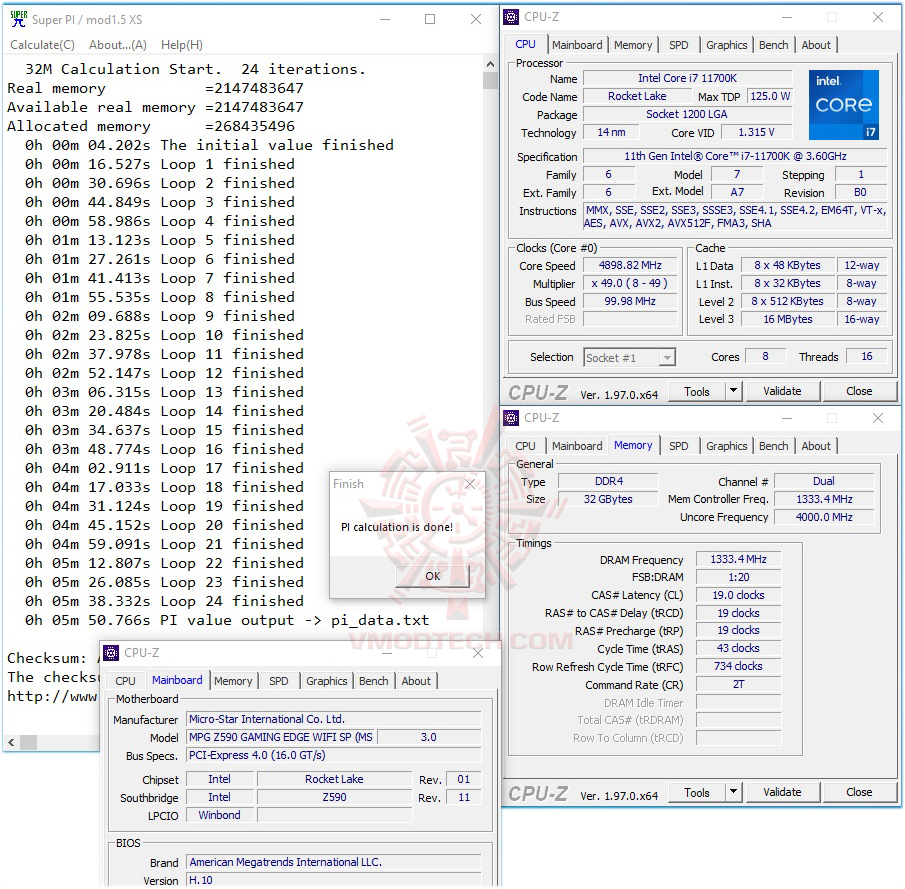Select CPU tab in Memory CPU-Z window
The height and width of the screenshot is (889, 905).
coord(525,446)
